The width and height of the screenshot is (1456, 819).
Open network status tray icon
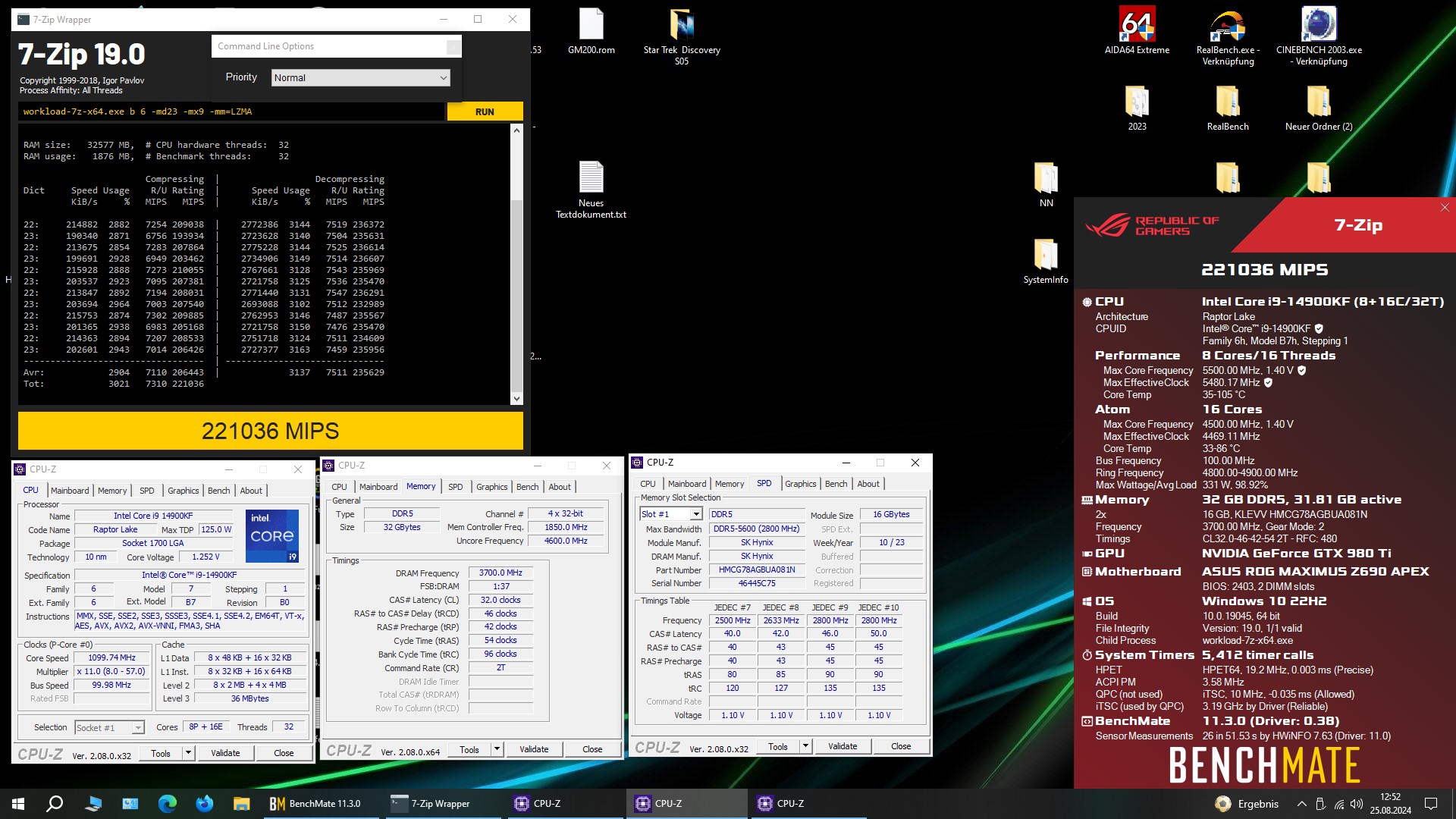(1338, 804)
